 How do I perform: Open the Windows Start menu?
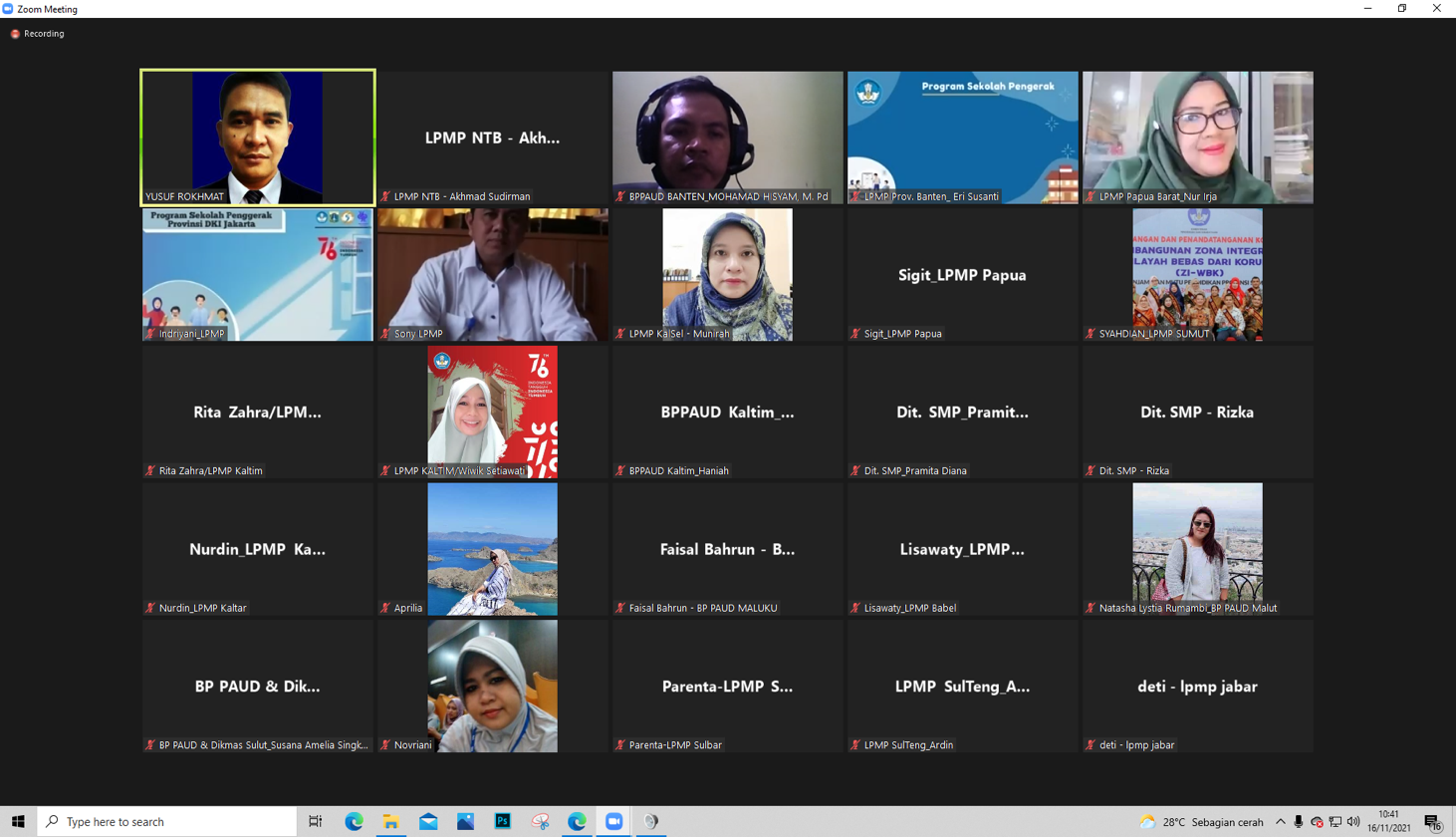(x=18, y=821)
